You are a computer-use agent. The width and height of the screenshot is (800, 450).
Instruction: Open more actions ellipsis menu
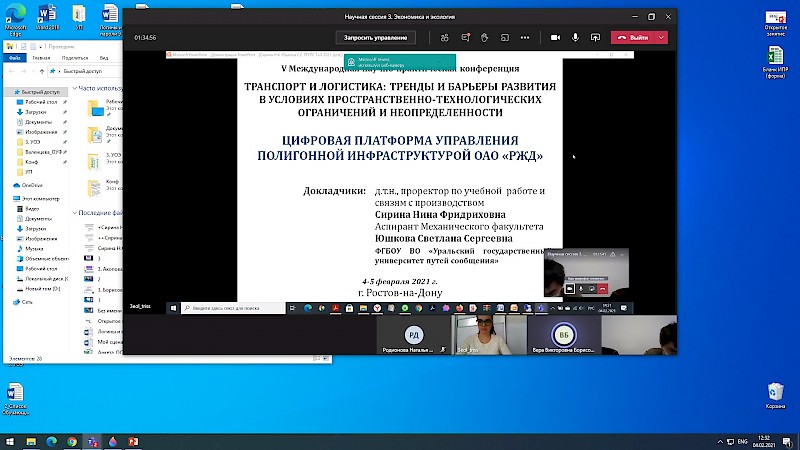tap(525, 37)
